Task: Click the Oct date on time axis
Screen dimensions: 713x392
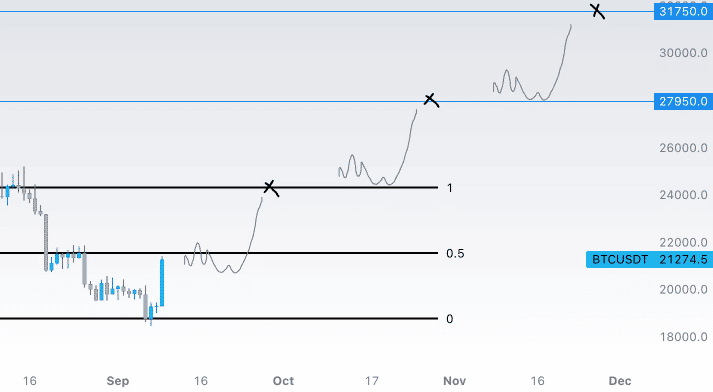Action: coord(283,381)
